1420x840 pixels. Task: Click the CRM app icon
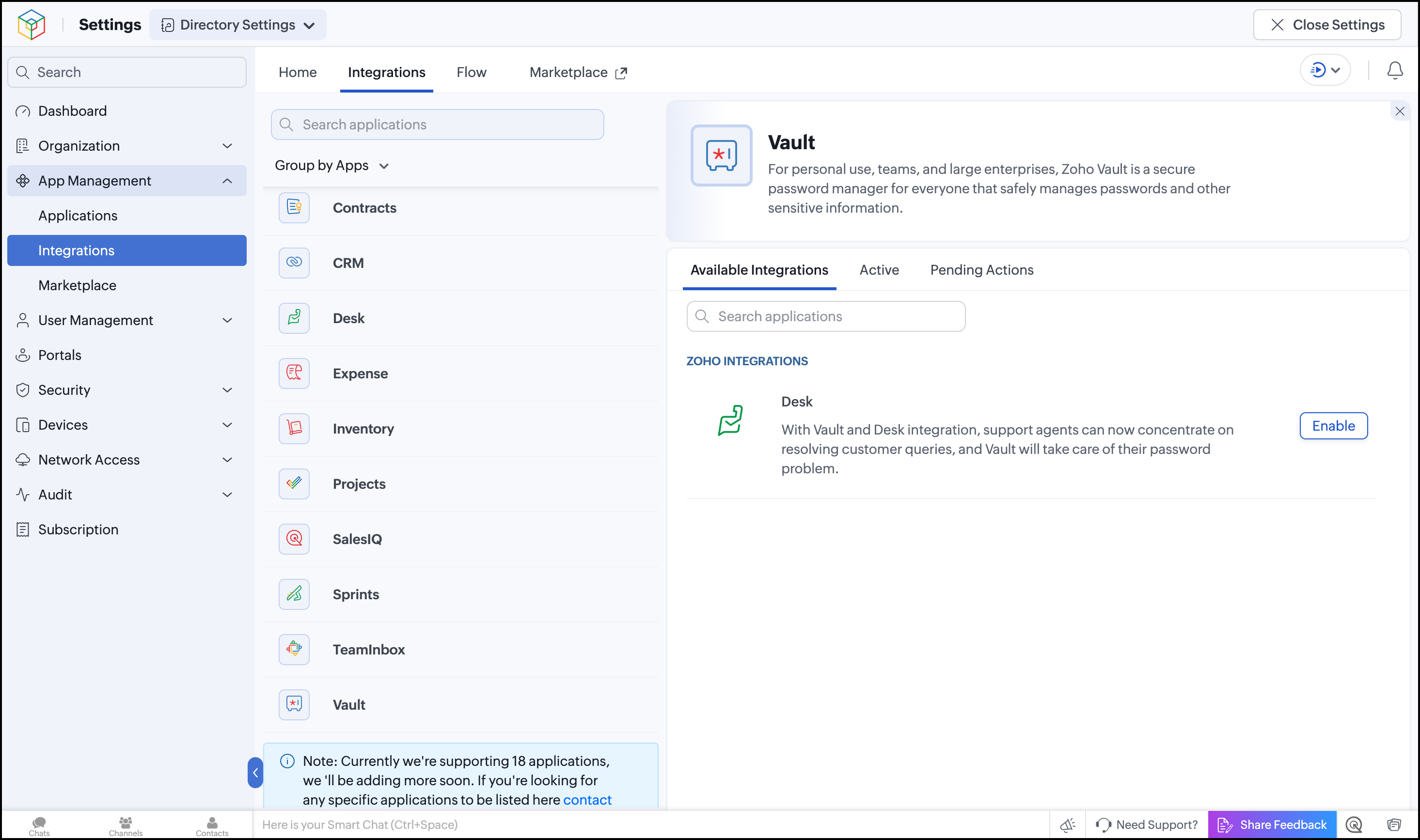(294, 263)
